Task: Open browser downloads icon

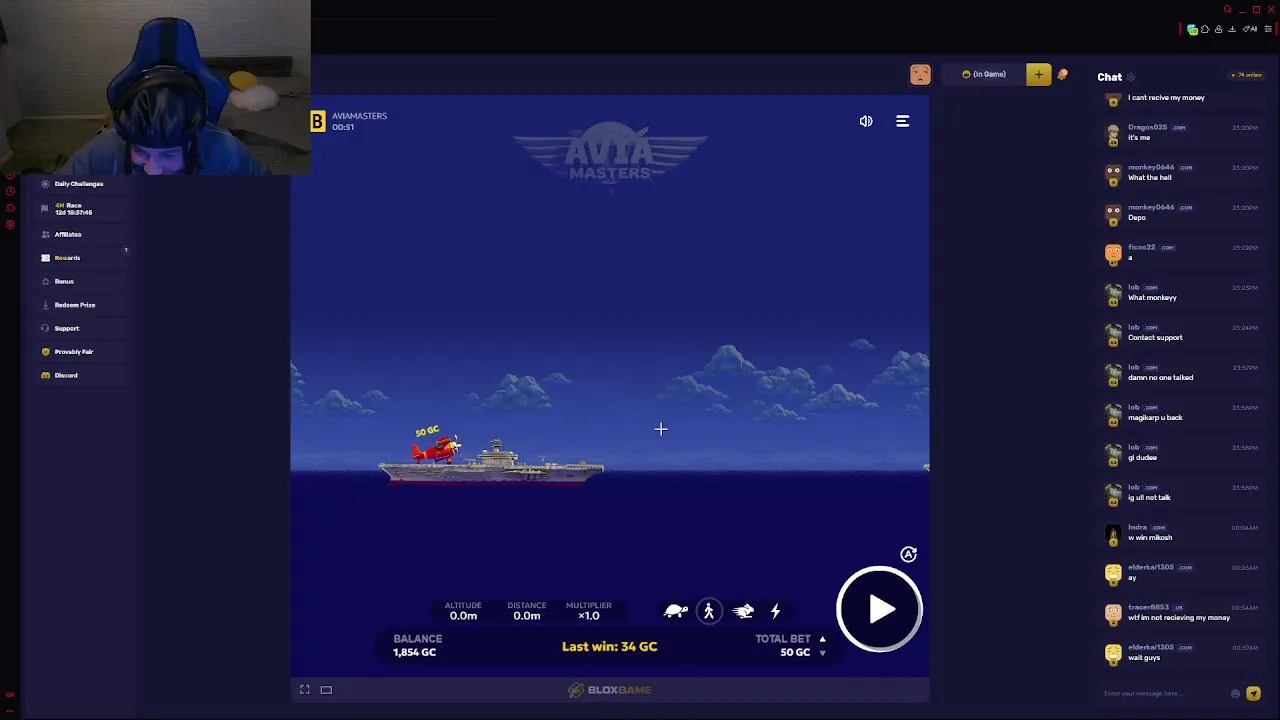Action: coord(1232,29)
